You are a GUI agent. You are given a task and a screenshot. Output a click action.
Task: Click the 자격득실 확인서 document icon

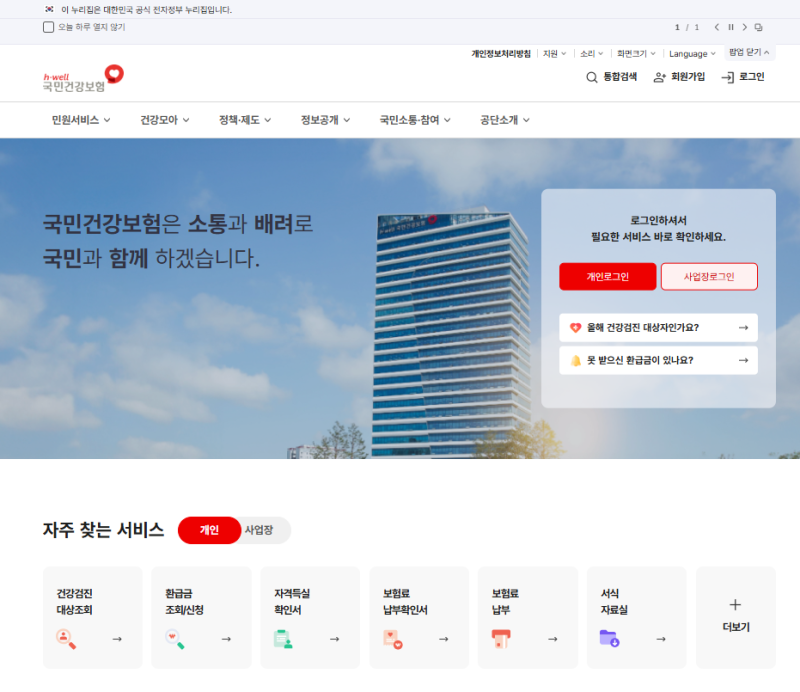[x=283, y=639]
